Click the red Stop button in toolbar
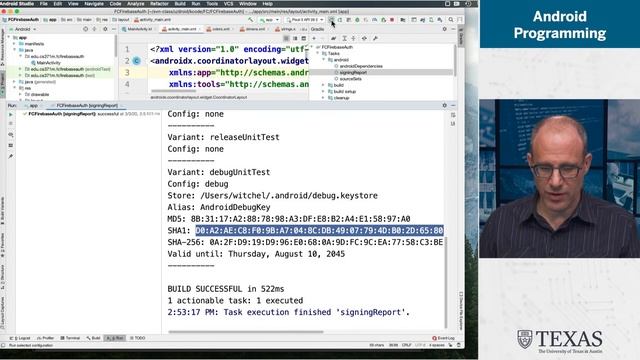 [x=392, y=20]
